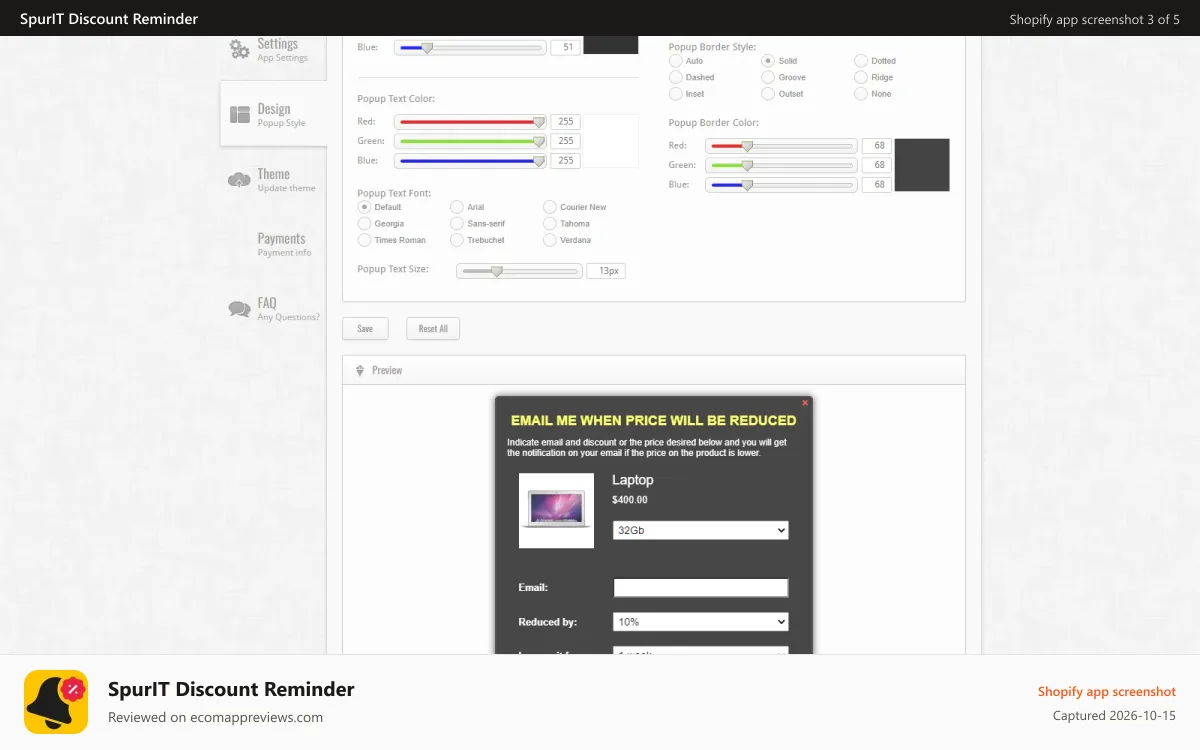Click the FAQ speech bubbles icon

(239, 309)
